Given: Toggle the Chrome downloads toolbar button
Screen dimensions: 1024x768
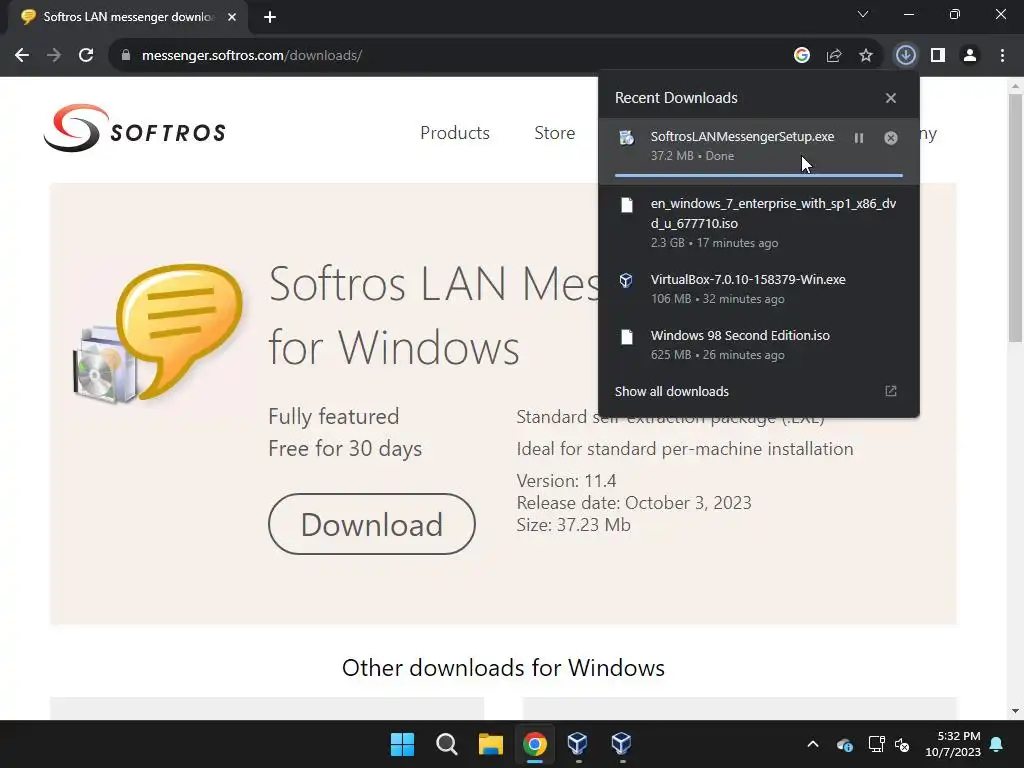Looking at the screenshot, I should pos(906,56).
